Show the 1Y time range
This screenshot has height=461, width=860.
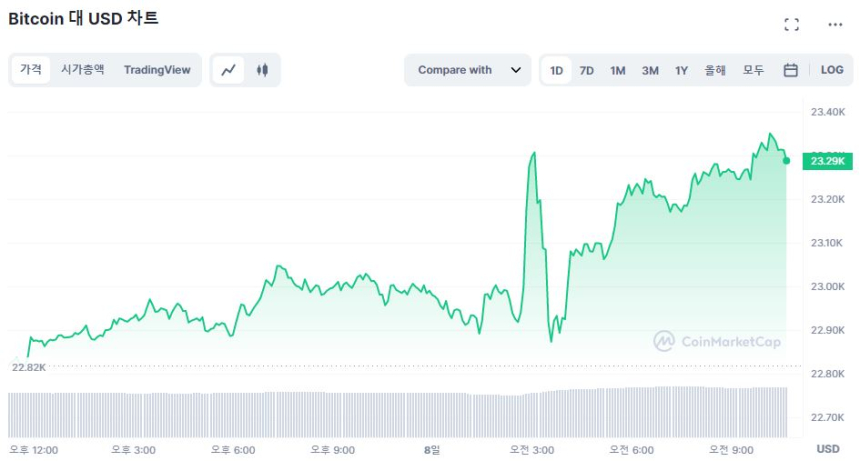tap(681, 70)
